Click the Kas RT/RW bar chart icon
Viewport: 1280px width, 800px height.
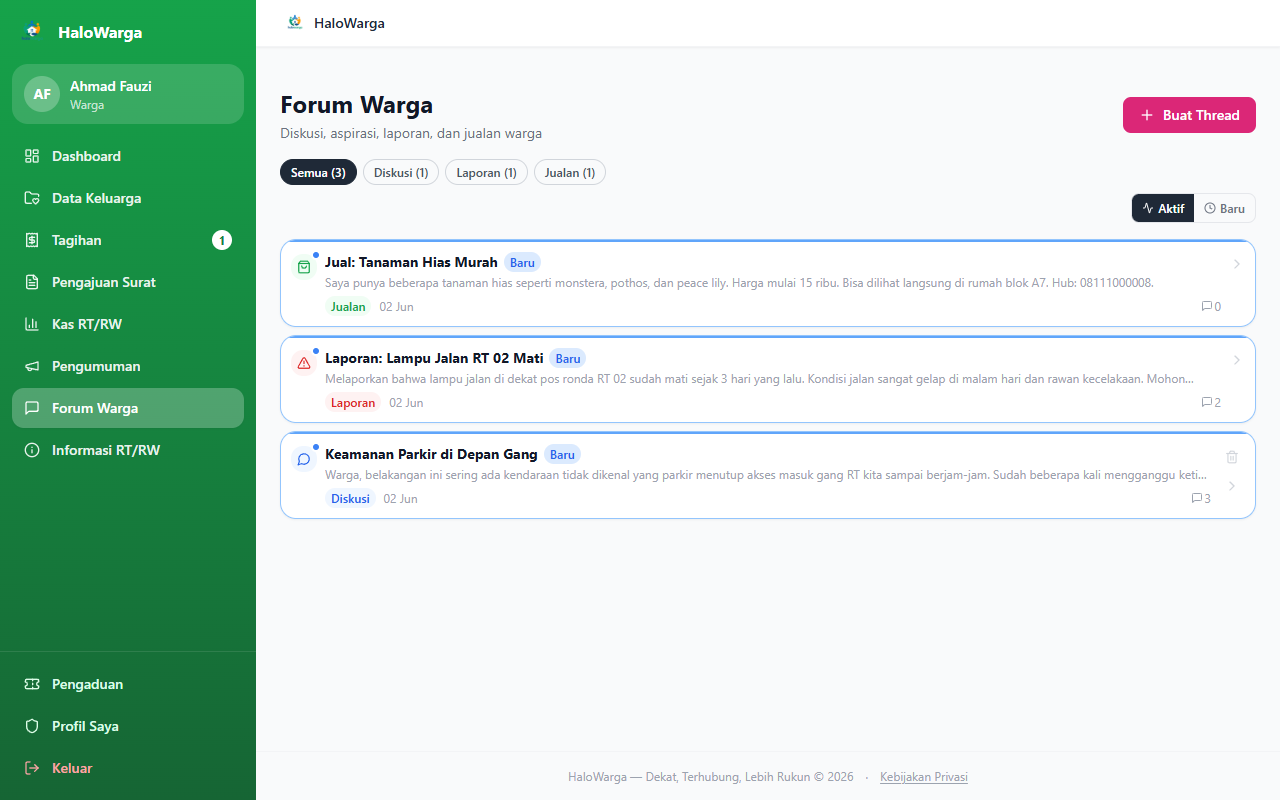click(x=32, y=324)
